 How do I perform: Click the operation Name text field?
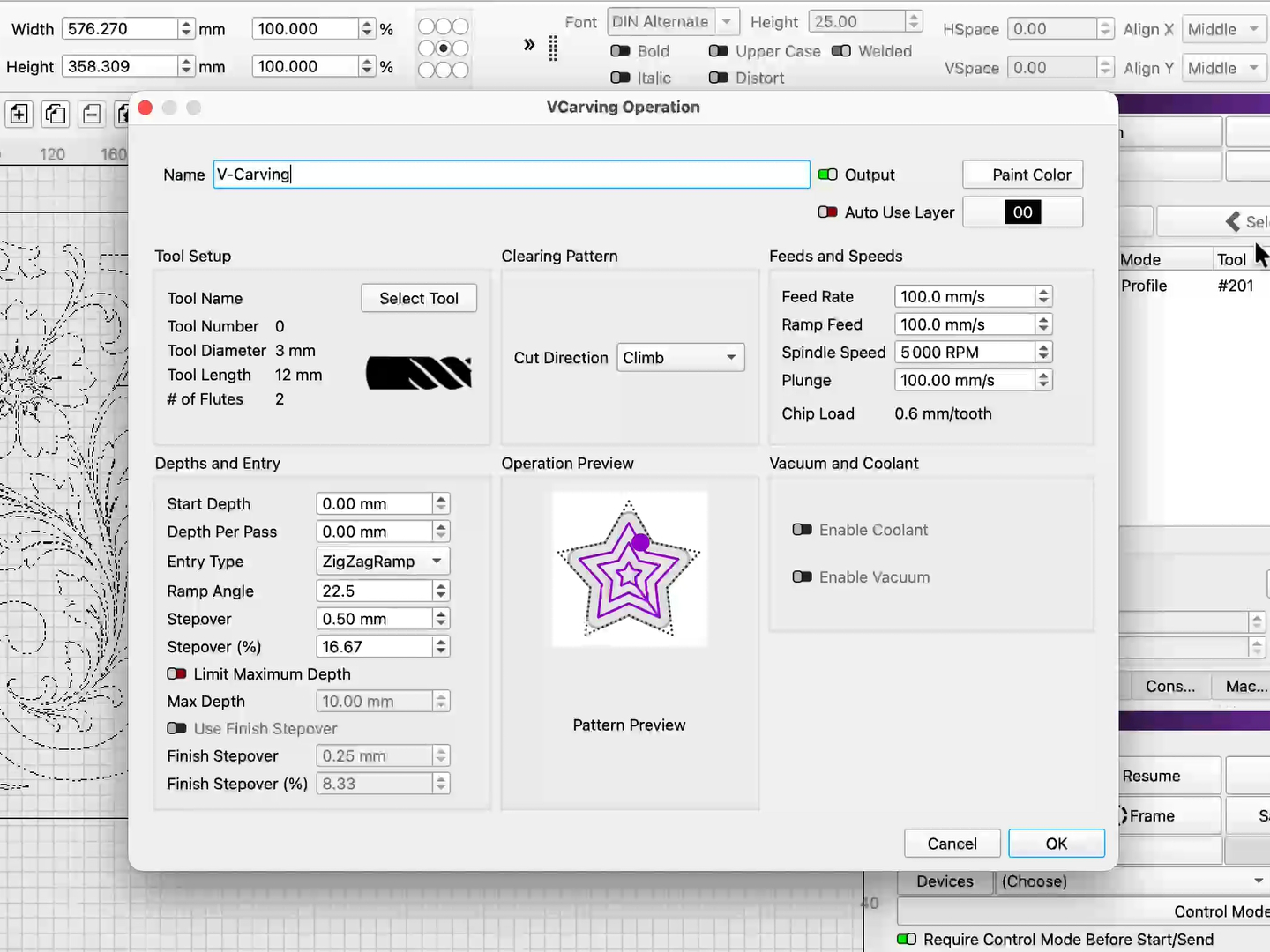[x=512, y=175]
